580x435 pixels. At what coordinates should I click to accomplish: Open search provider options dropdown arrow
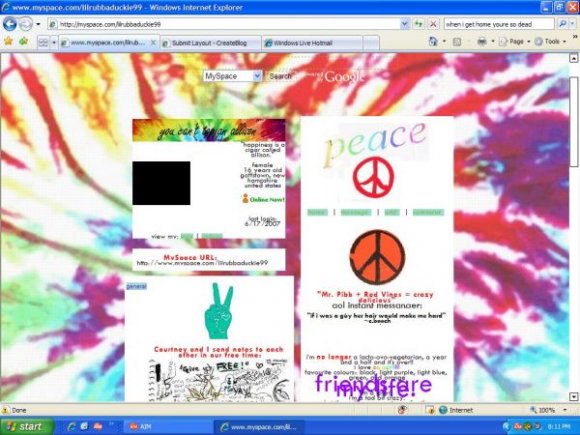(x=573, y=24)
